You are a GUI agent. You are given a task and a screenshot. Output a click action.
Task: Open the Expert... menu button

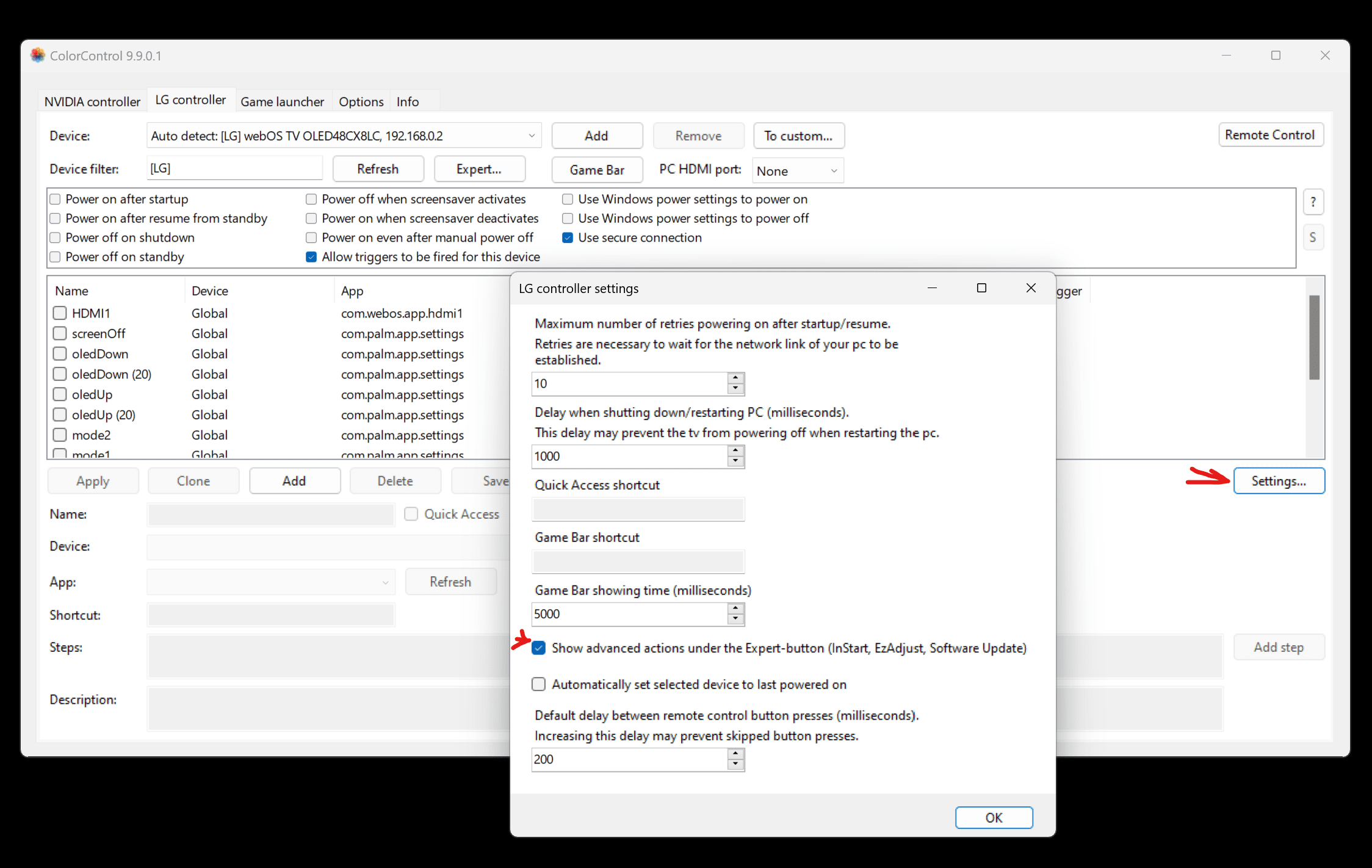479,169
